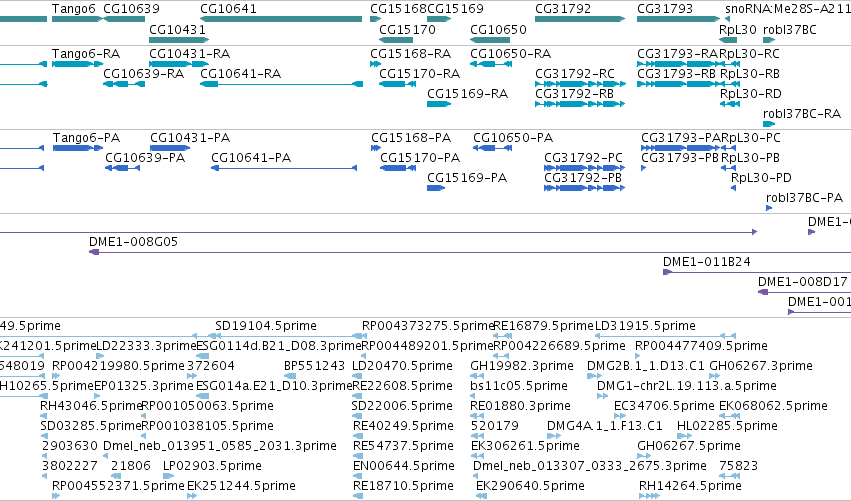Select the CG15170 gene label
The width and height of the screenshot is (851, 501).
[x=408, y=29]
